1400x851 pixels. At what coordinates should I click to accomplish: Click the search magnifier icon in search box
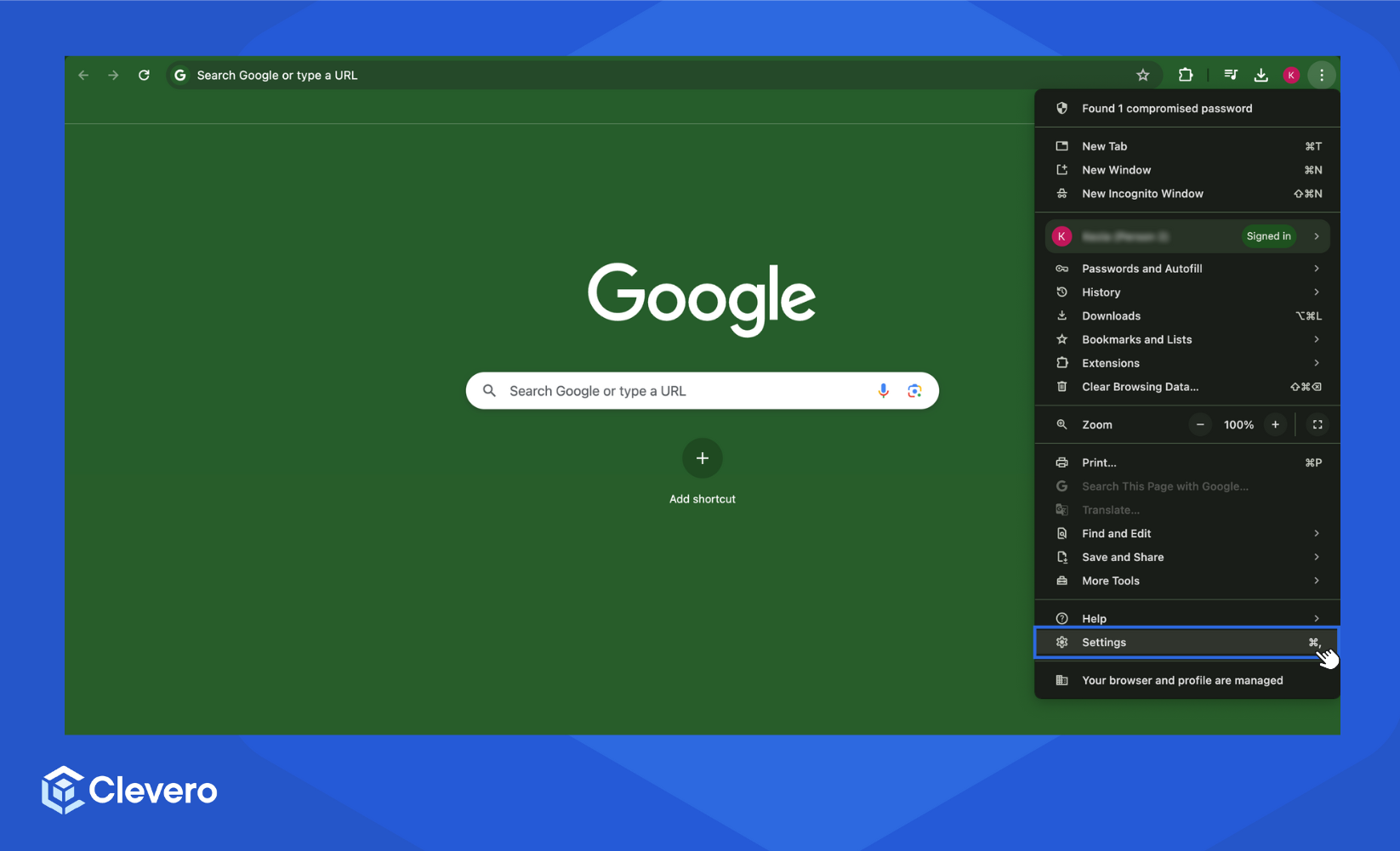(x=489, y=390)
